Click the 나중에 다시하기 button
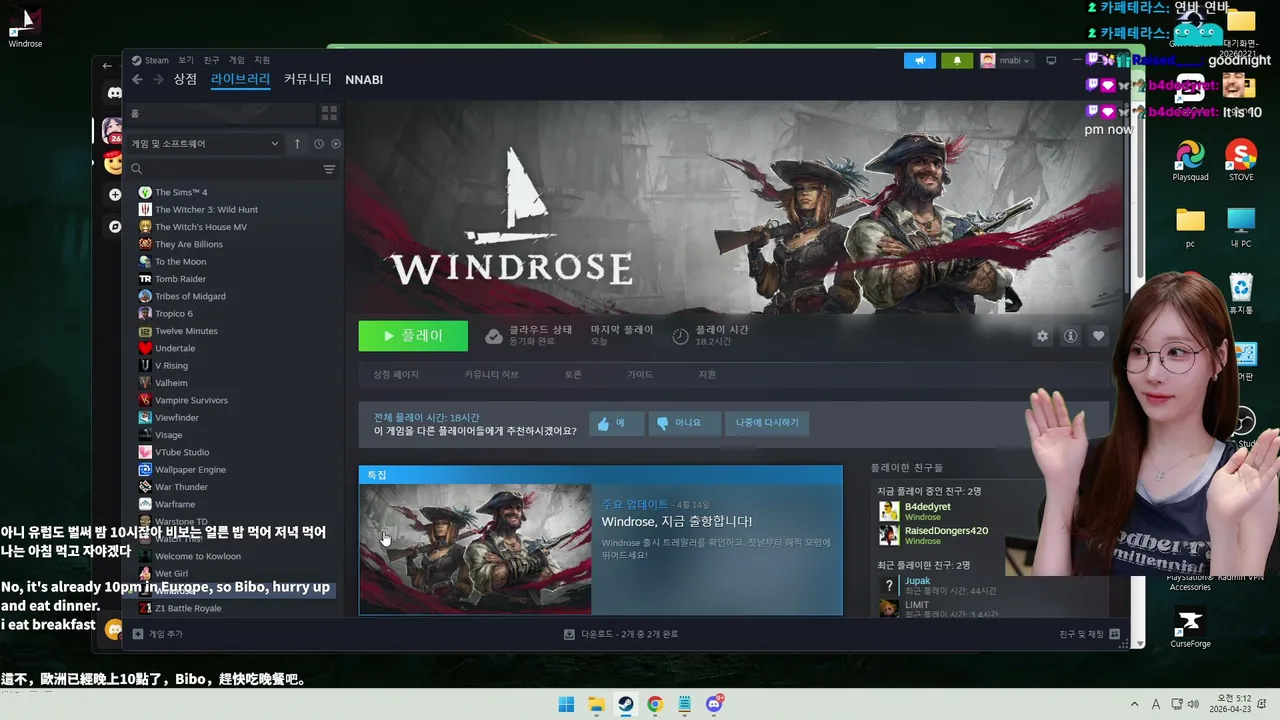Screen dimensions: 1280x720 (x=767, y=423)
